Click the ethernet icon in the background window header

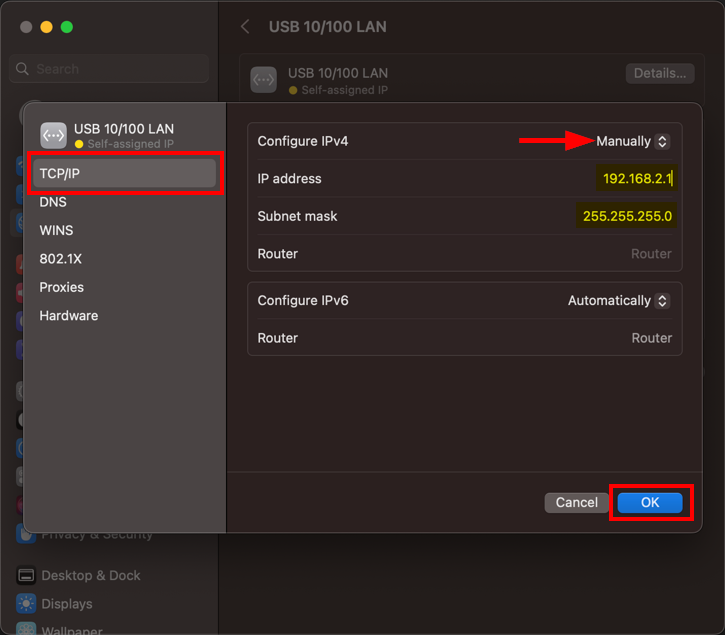coord(263,80)
